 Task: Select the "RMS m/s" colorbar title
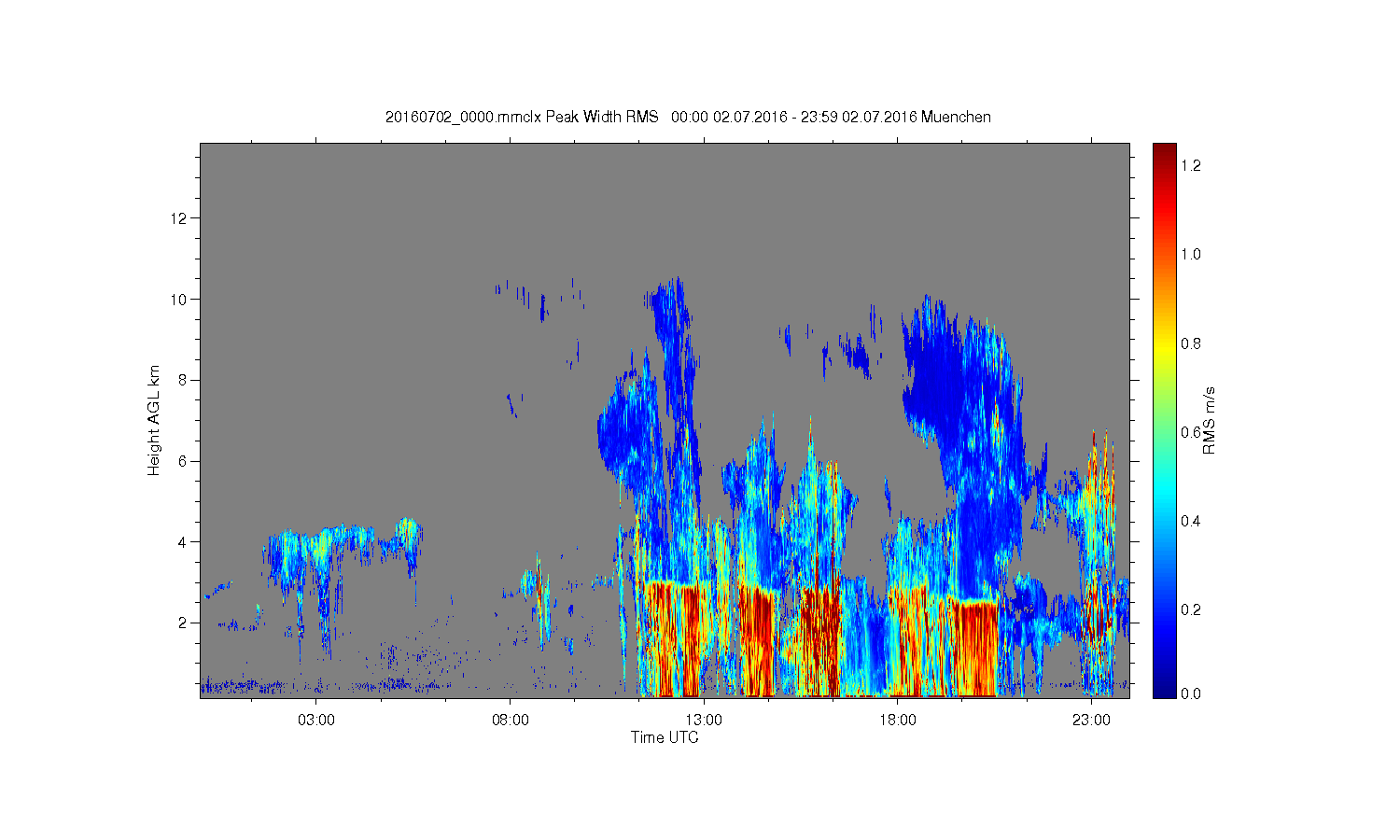[x=1210, y=420]
